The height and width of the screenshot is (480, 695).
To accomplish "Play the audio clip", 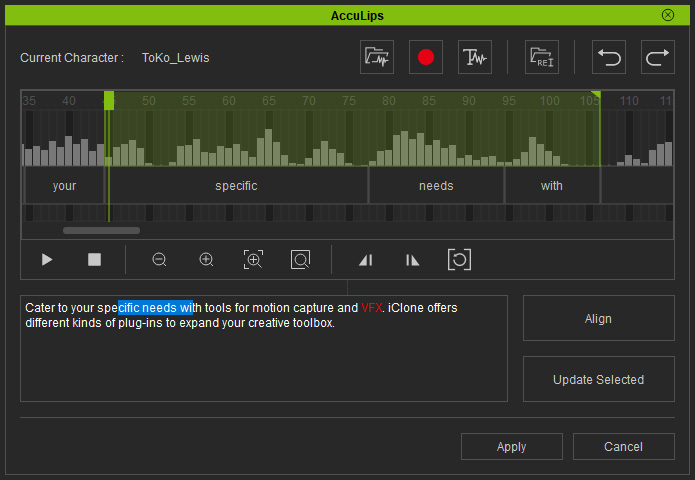I will point(47,259).
